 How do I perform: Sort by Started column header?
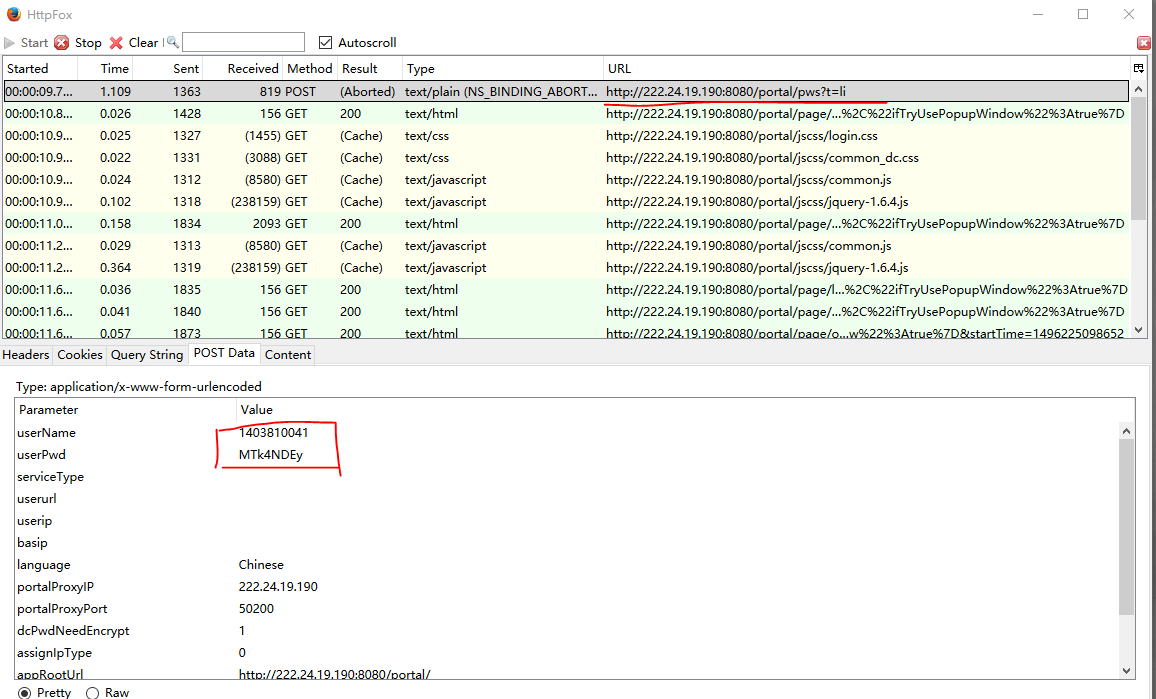pyautogui.click(x=41, y=69)
